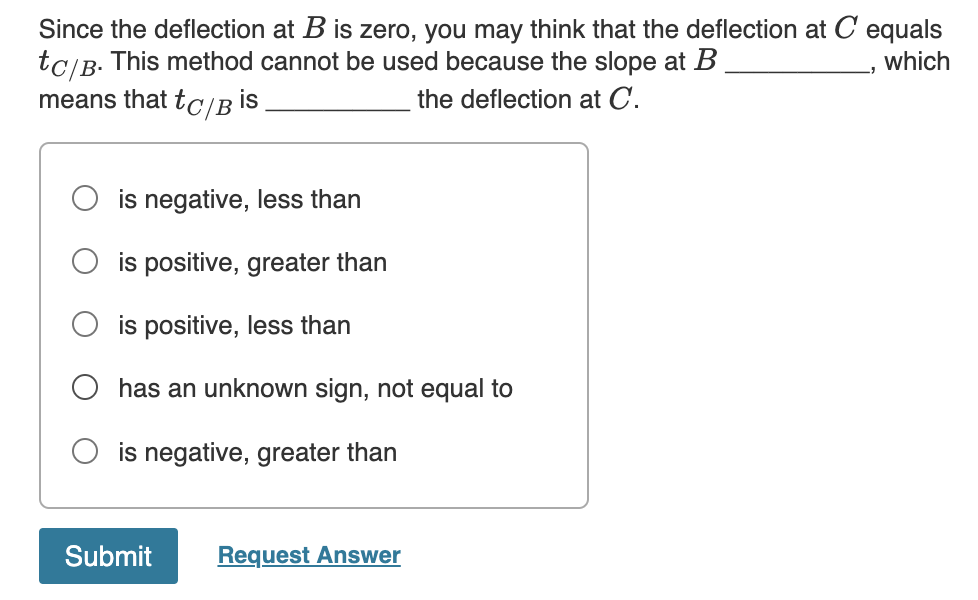978x600 pixels.
Task: Click the circle next to "is negative, less than"
Action: [x=85, y=198]
